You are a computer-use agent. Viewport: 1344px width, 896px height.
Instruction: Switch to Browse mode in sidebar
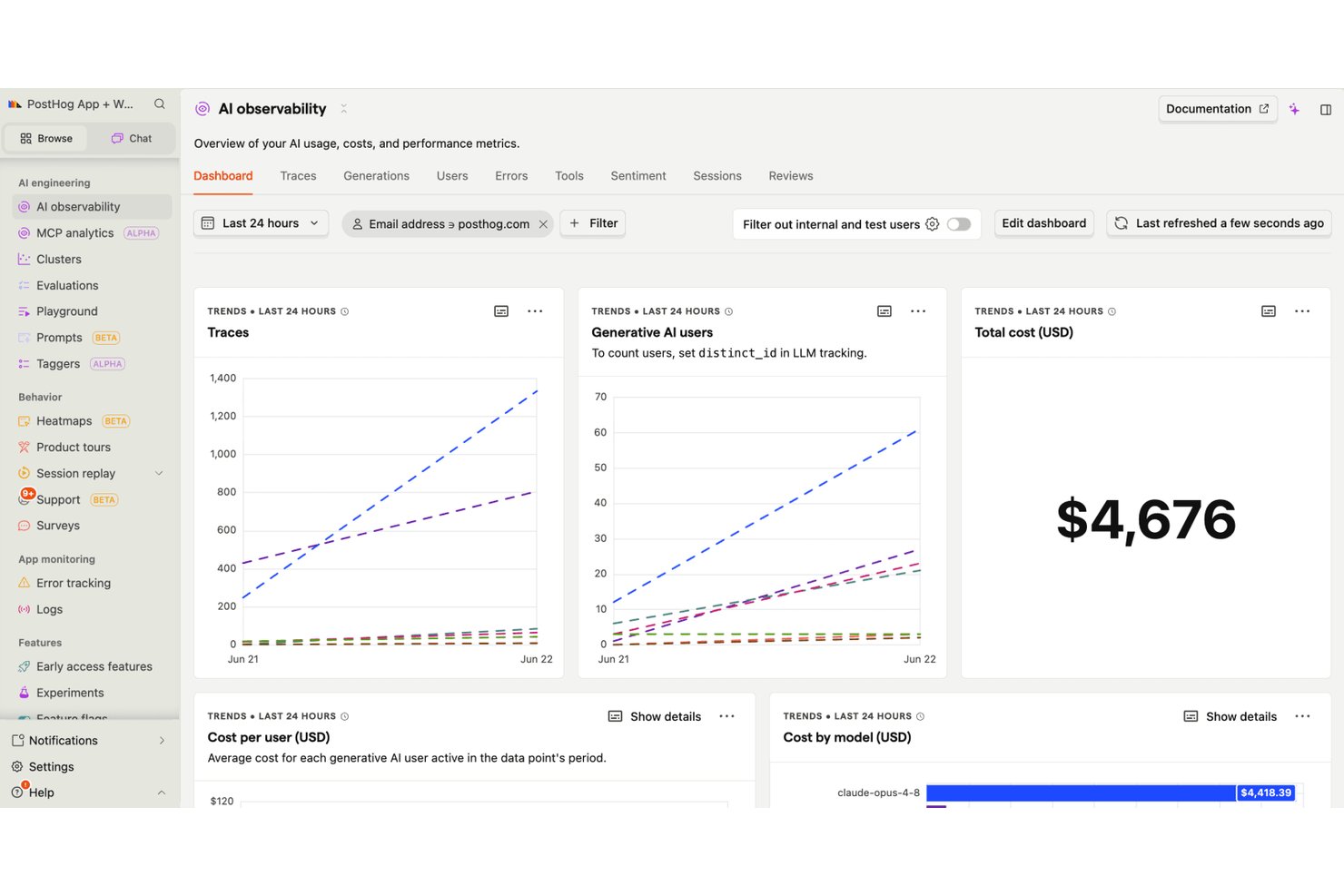(46, 139)
